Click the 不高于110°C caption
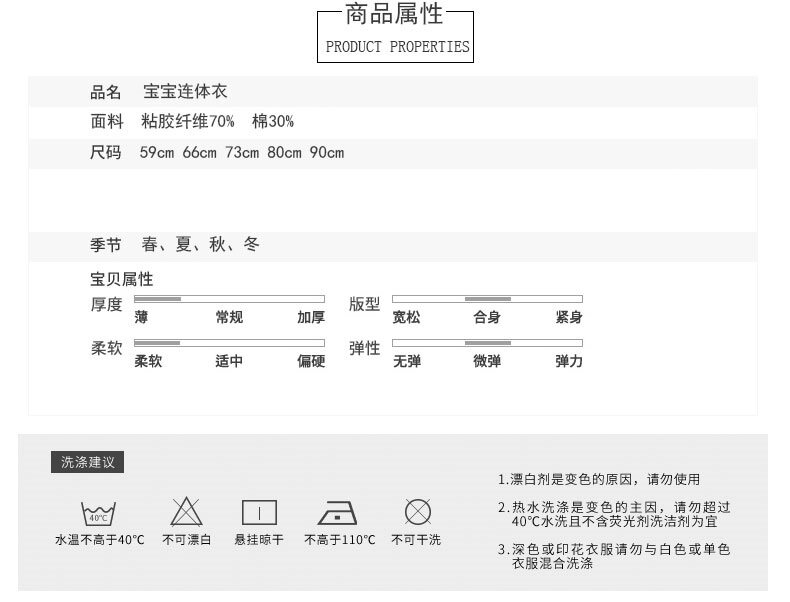The height and width of the screenshot is (602, 790). (340, 540)
